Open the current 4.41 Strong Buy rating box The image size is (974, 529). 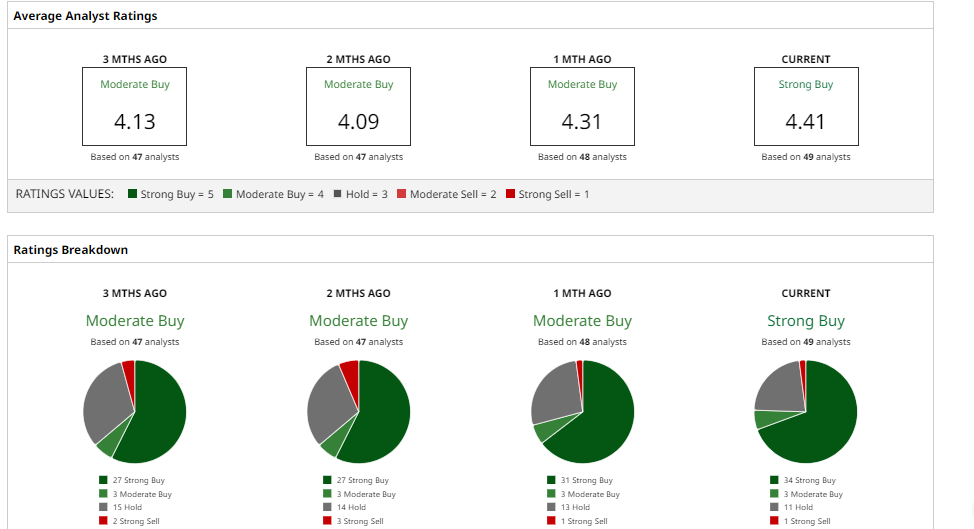tap(806, 107)
